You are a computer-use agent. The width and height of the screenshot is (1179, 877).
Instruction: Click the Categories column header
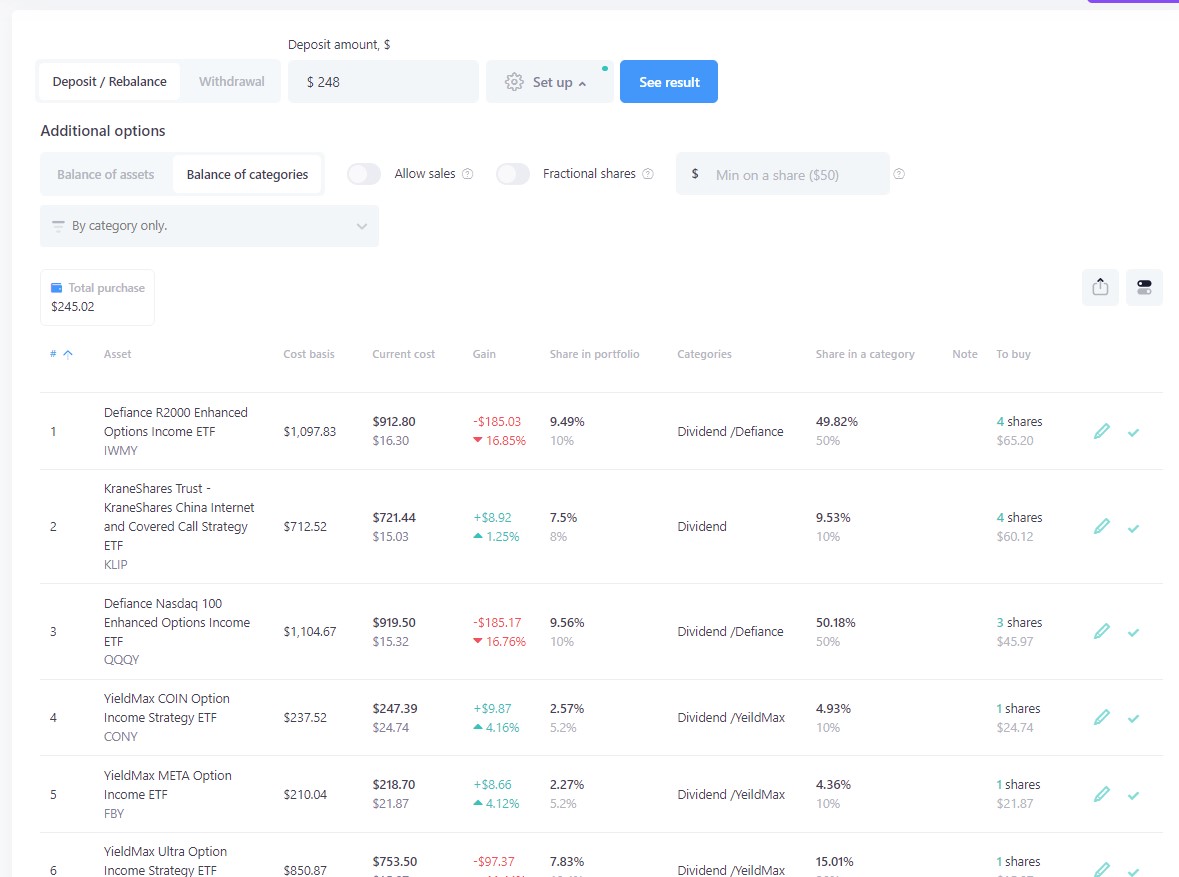pos(705,354)
